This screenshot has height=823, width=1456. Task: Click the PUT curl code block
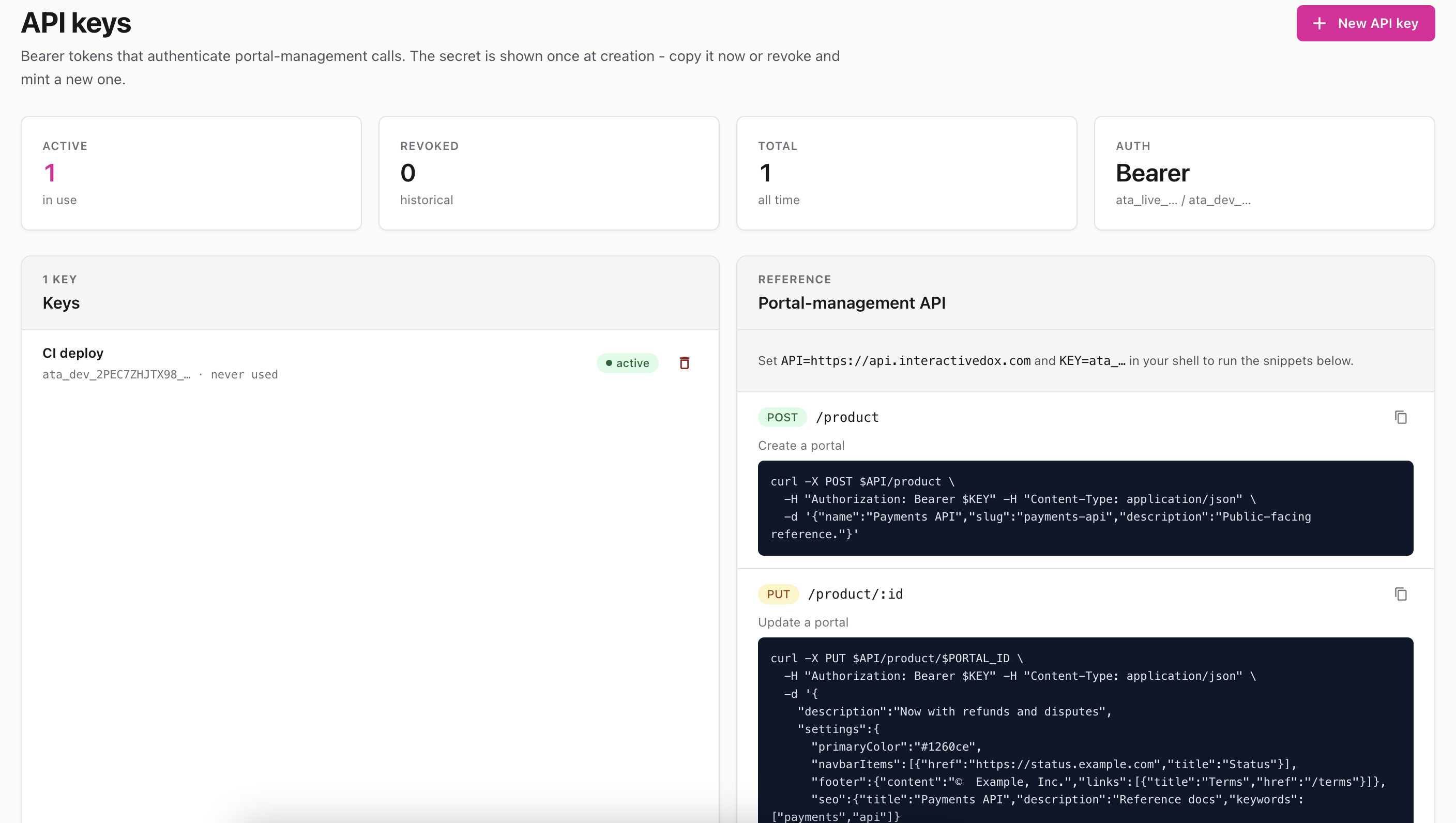[1085, 730]
